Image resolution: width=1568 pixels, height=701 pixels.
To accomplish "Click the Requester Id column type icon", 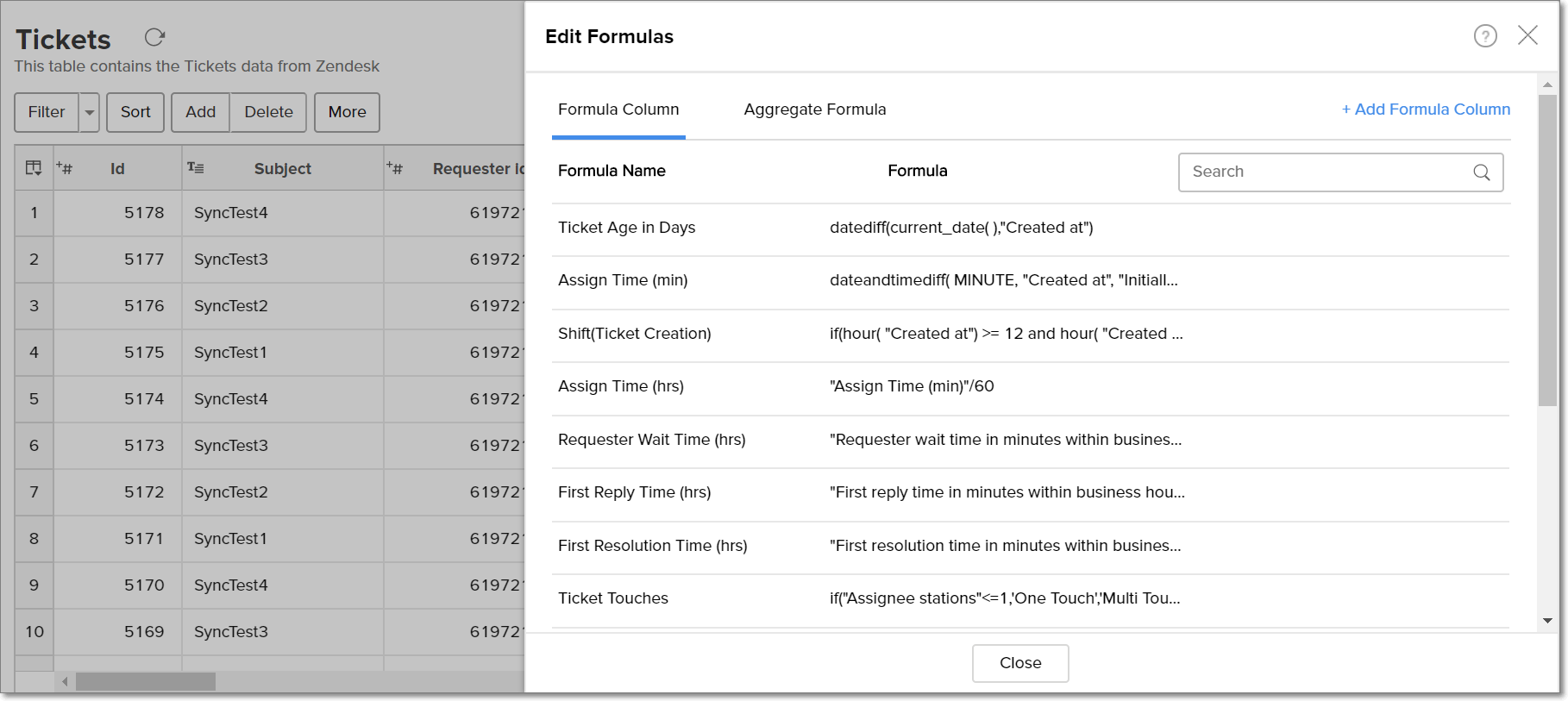I will click(x=395, y=168).
